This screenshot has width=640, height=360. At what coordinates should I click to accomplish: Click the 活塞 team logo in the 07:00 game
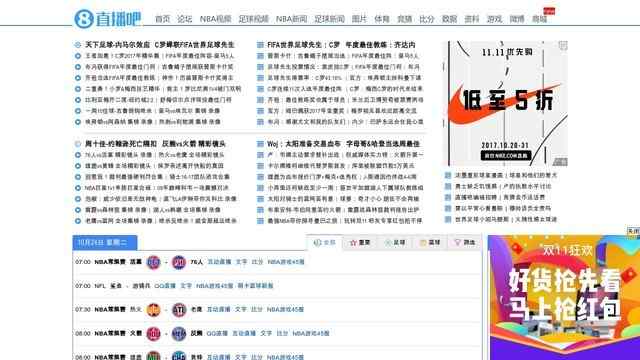153,262
